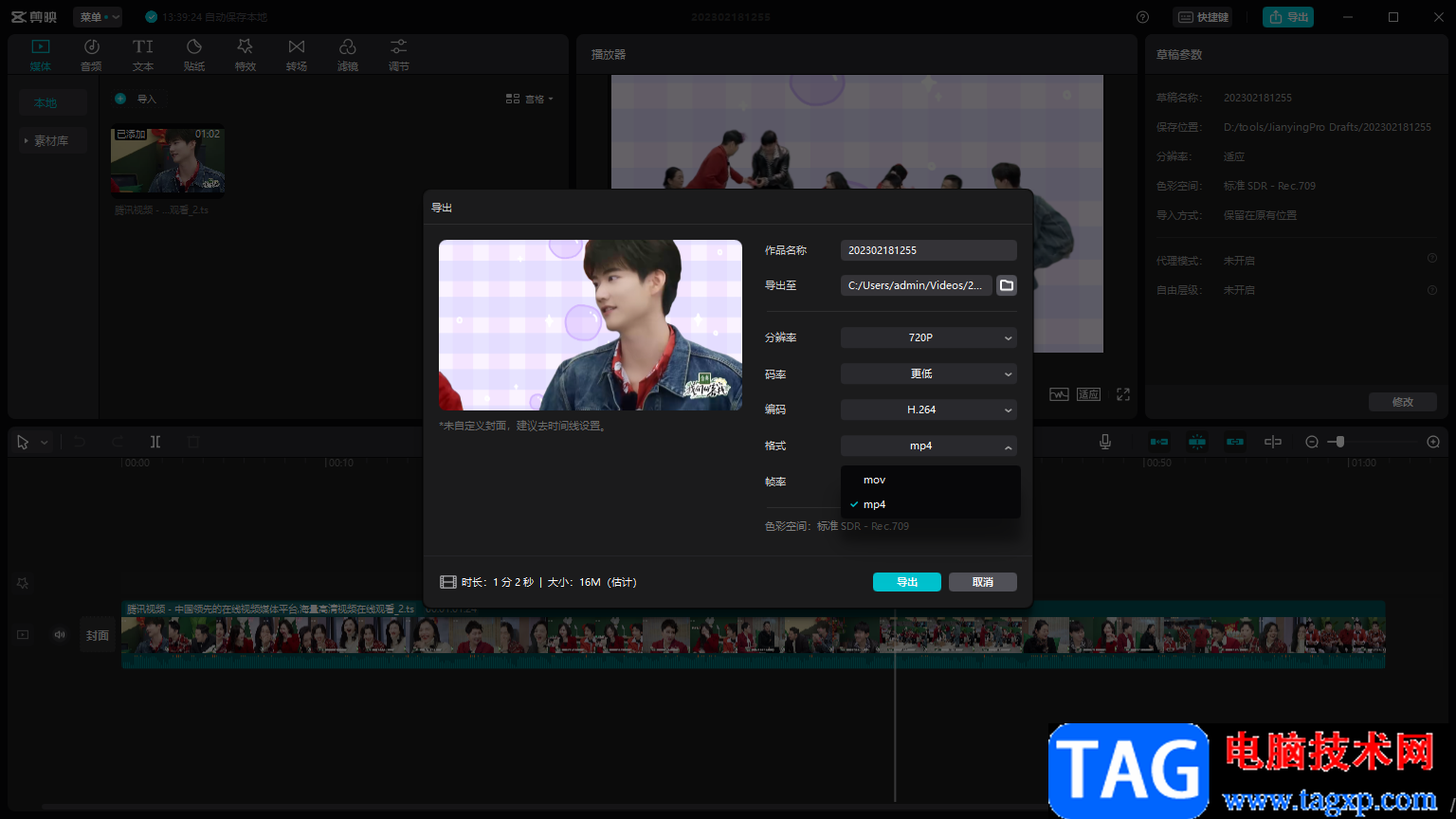Click the microphone record icon
Image resolution: width=1456 pixels, height=819 pixels.
coord(1105,442)
